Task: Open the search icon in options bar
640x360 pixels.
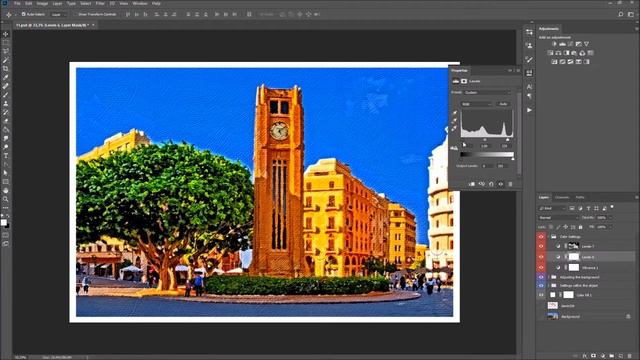Action: click(x=621, y=14)
